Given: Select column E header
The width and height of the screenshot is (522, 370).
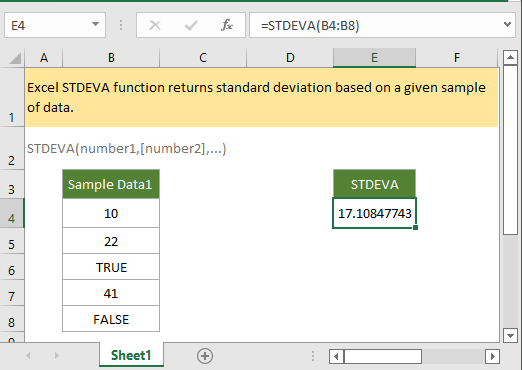Looking at the screenshot, I should click(x=374, y=58).
